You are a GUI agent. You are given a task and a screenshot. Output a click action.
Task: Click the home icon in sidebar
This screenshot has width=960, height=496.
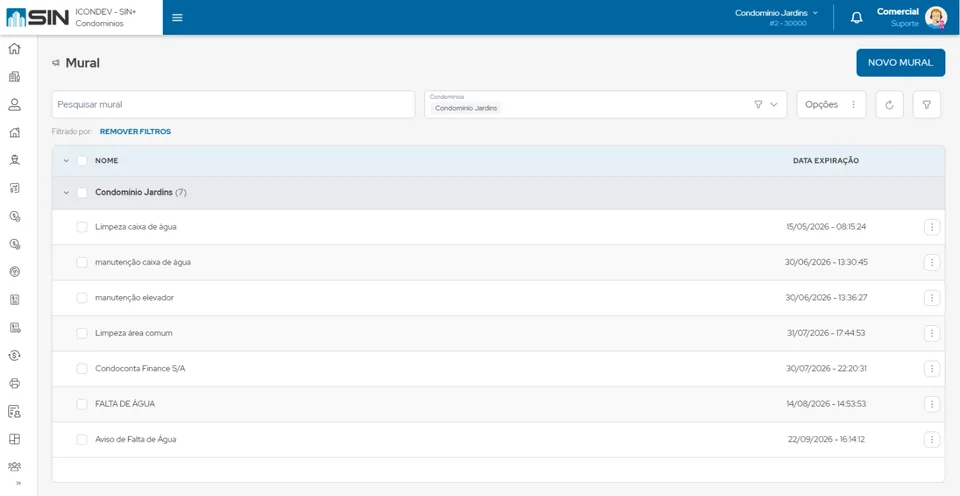[x=15, y=48]
